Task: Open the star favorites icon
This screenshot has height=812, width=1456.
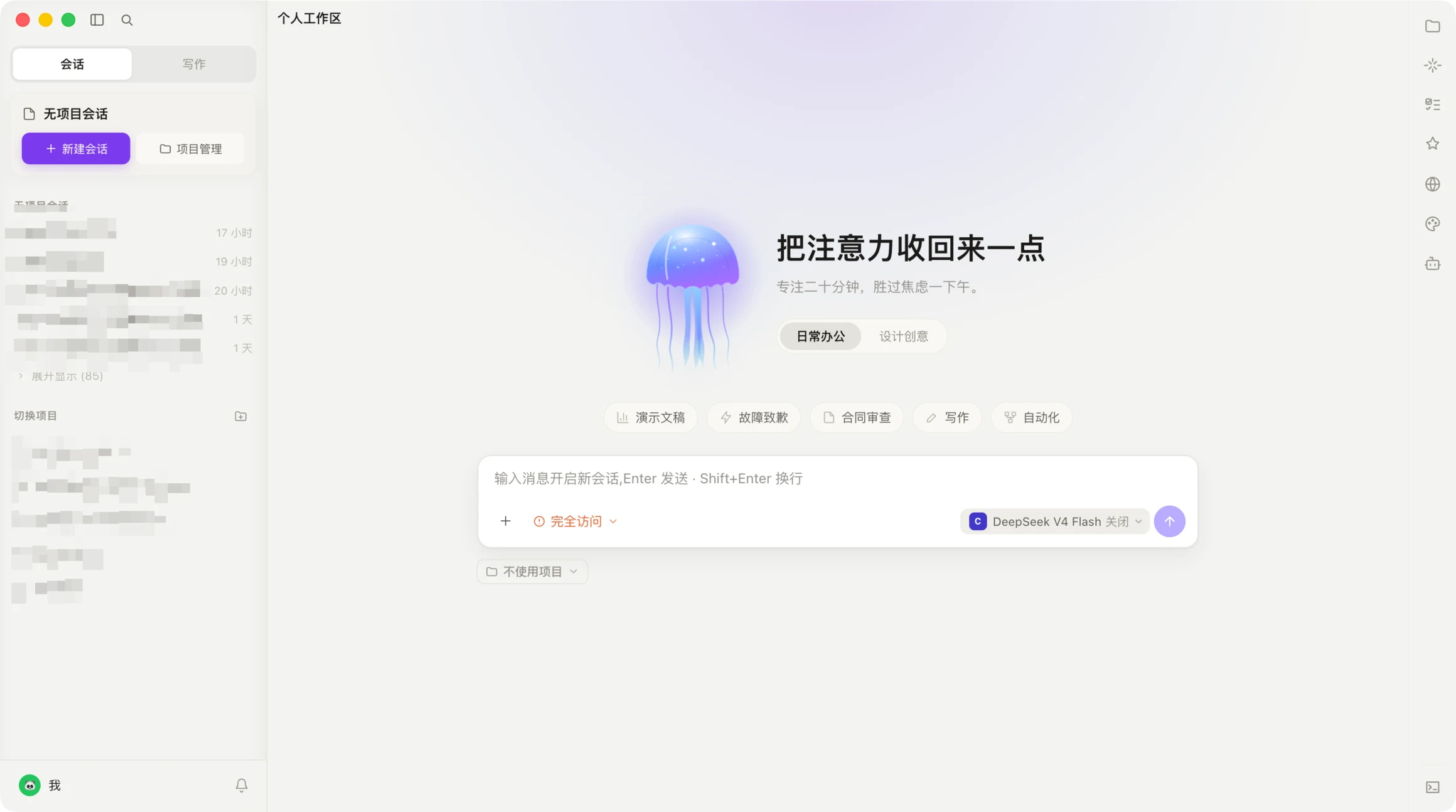Action: click(1432, 144)
